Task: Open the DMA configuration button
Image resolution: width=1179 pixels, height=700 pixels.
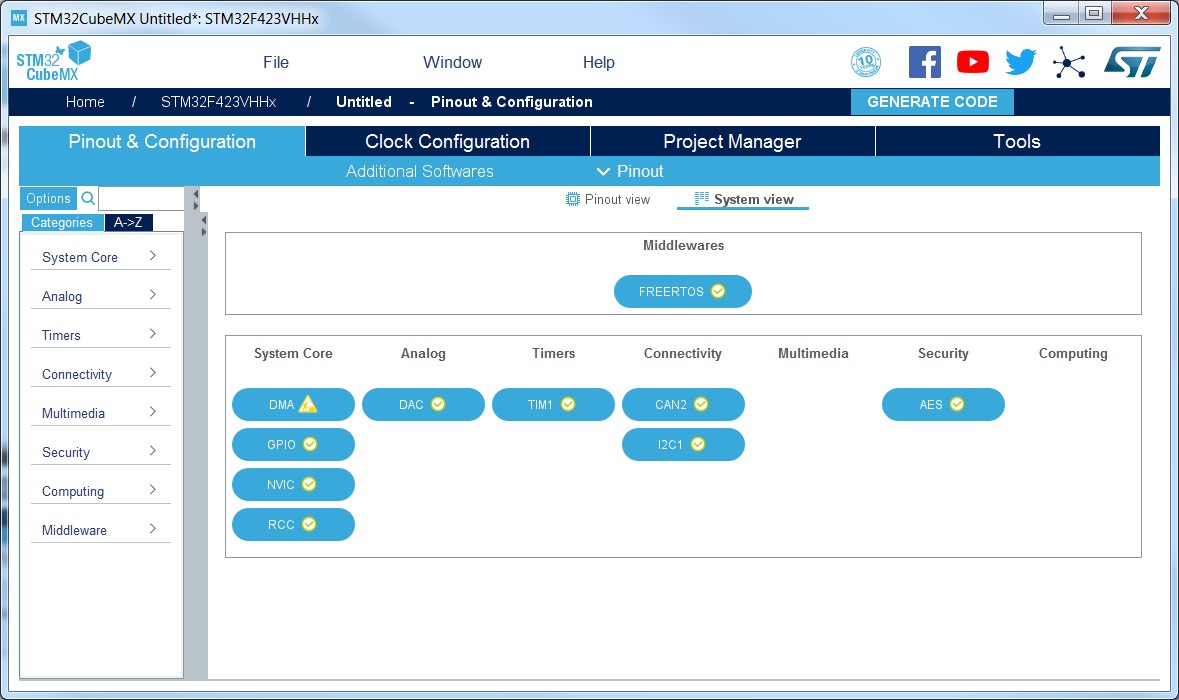Action: click(293, 405)
